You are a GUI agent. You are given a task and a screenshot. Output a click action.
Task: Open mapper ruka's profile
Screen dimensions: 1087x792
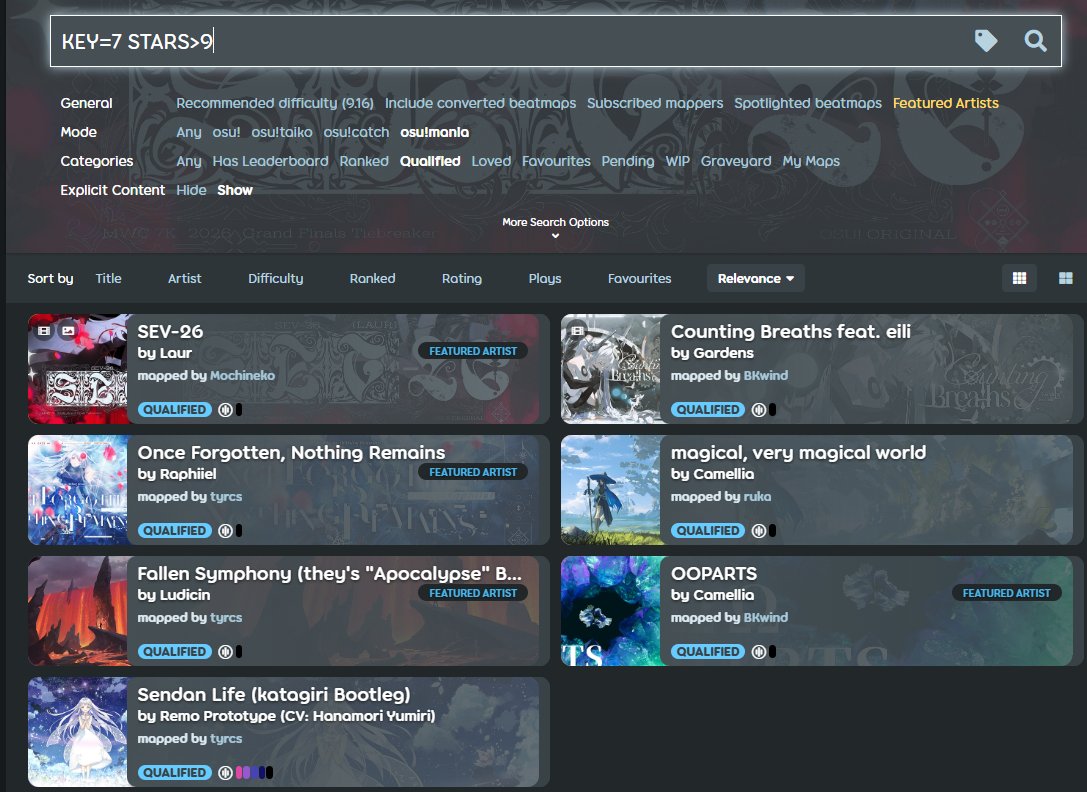(757, 497)
